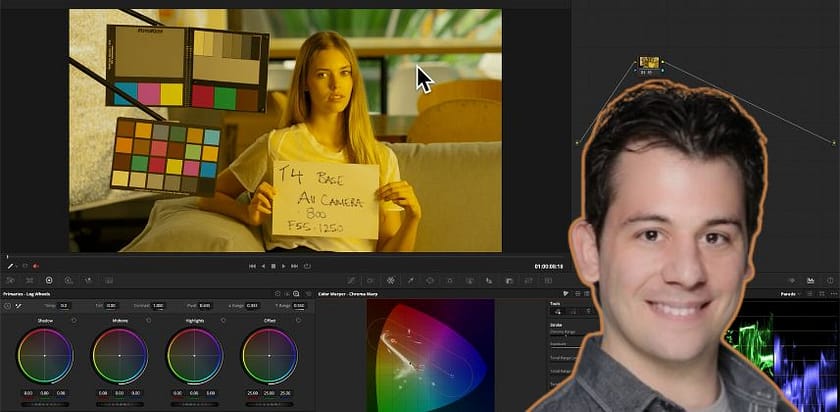Screen dimensions: 840x412
Task: Reset the Highlight wheel
Action: (x=223, y=320)
